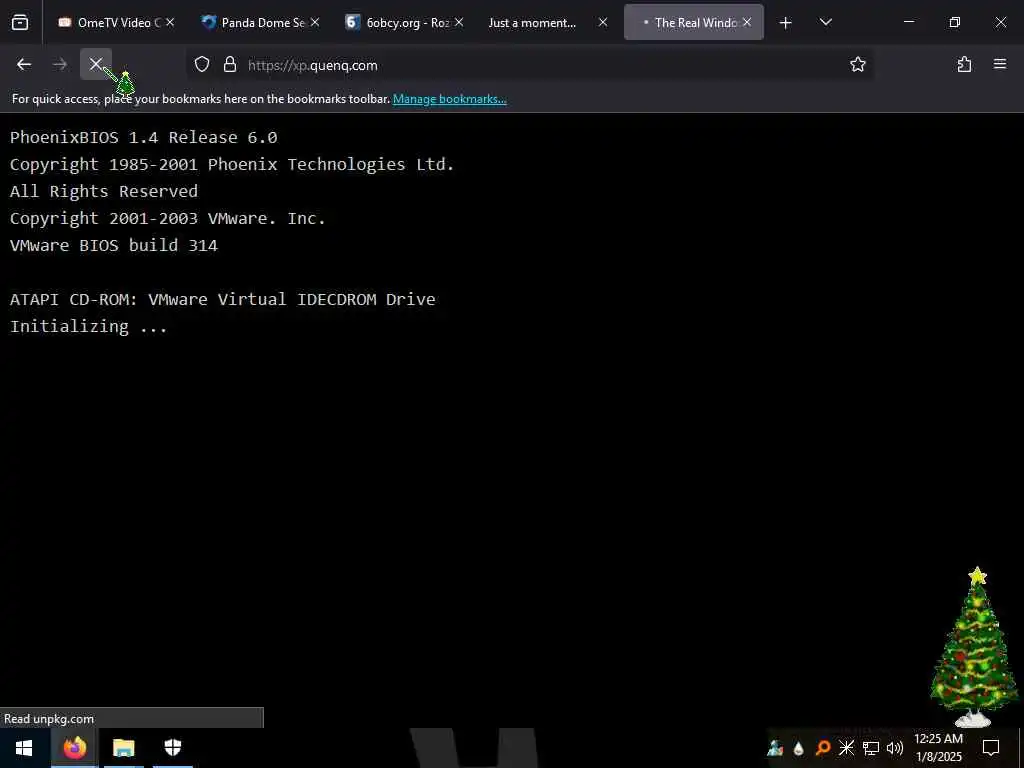This screenshot has height=768, width=1024.
Task: Open tracking protection shield icon
Action: click(202, 64)
